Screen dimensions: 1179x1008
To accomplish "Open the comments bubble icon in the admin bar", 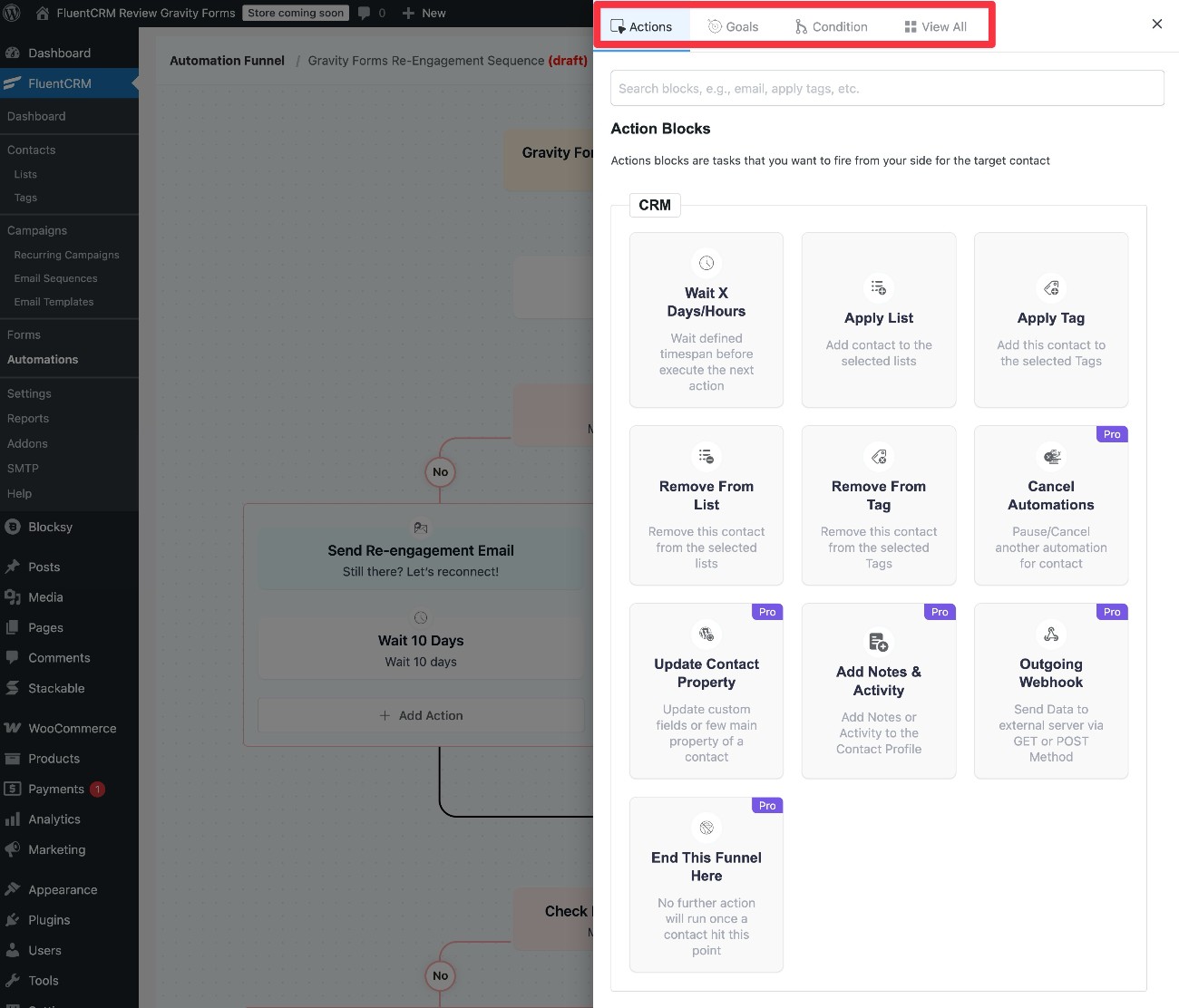I will pyautogui.click(x=365, y=13).
